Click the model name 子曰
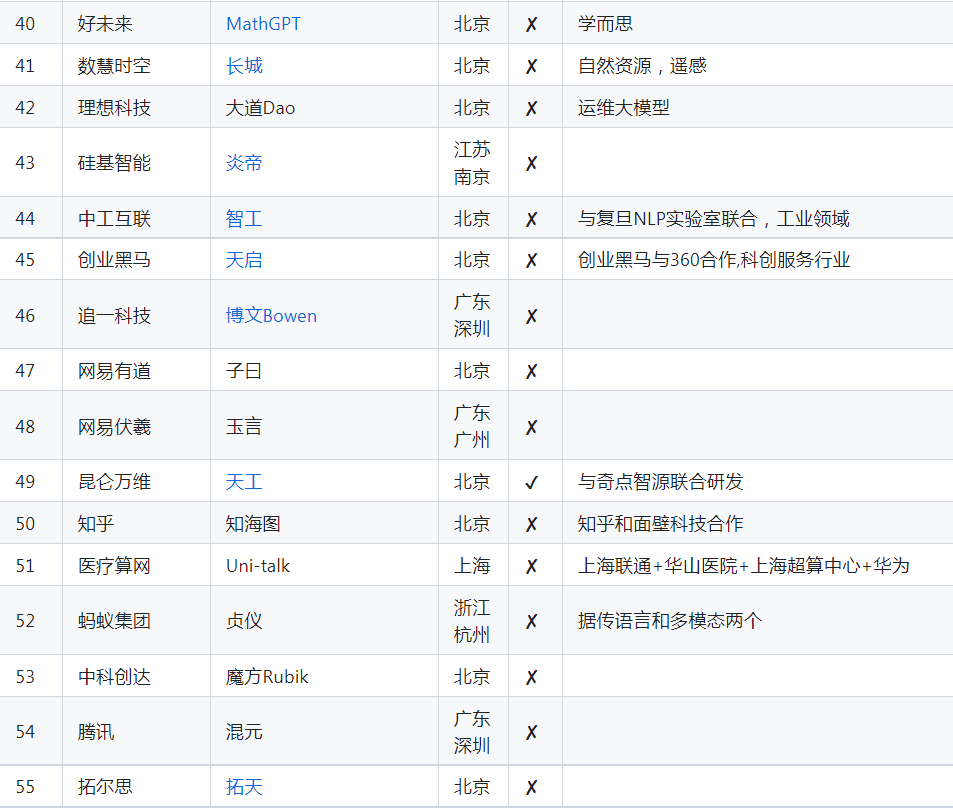Screen dimensions: 953x808 click(244, 371)
